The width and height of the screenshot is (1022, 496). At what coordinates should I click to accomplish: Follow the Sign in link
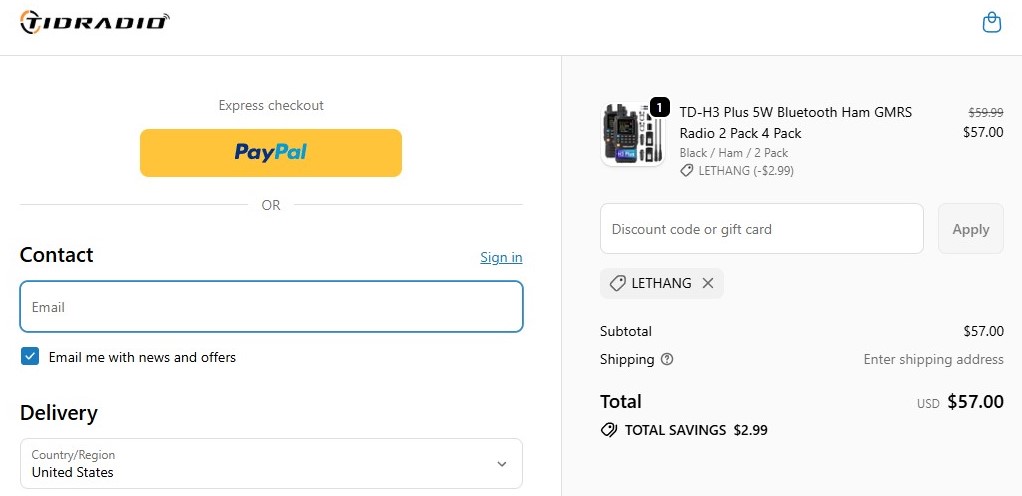[x=501, y=257]
